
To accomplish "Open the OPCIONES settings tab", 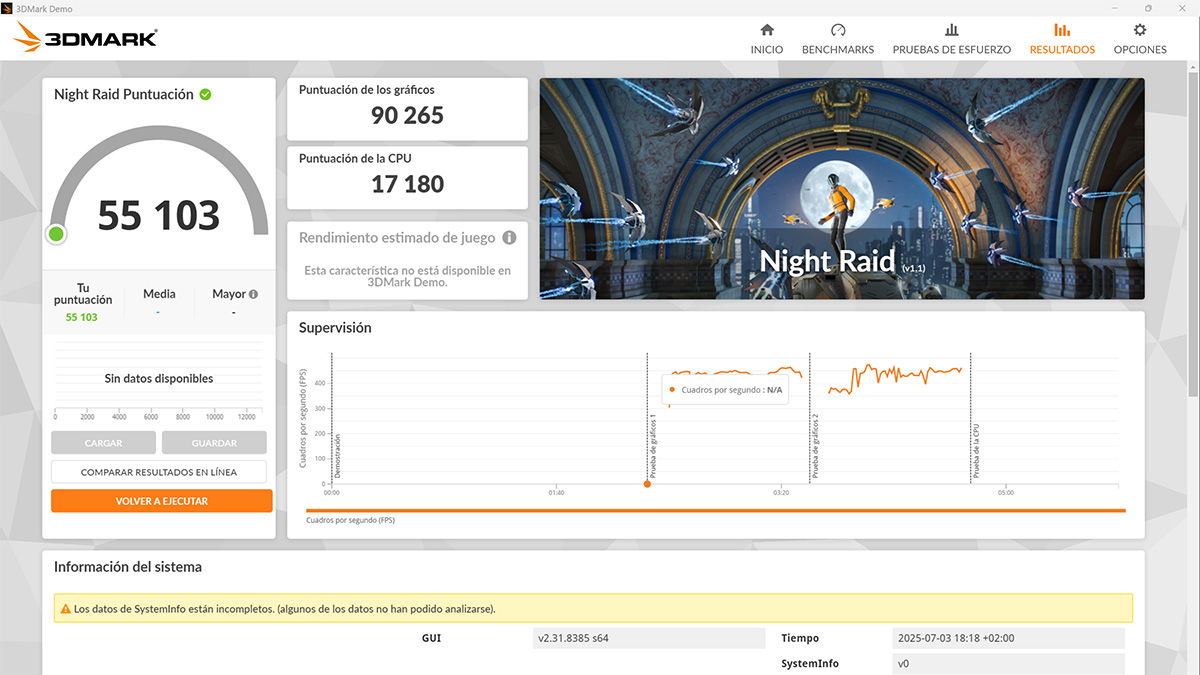I will coord(1140,39).
